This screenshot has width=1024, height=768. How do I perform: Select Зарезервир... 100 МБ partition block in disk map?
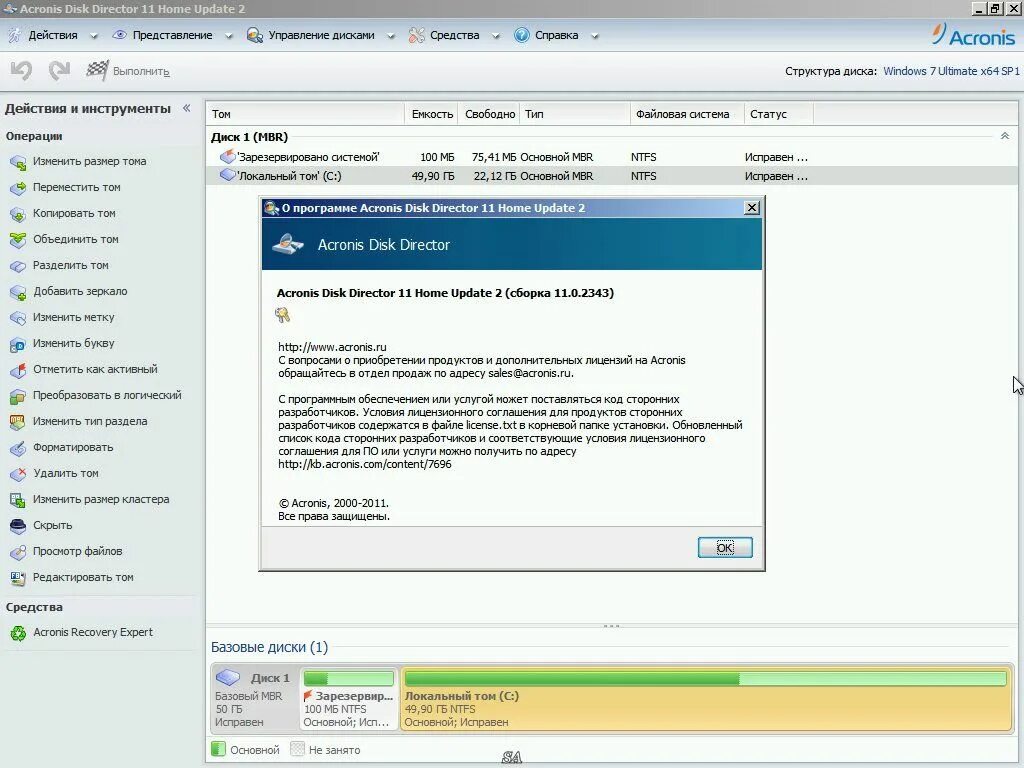pos(349,698)
